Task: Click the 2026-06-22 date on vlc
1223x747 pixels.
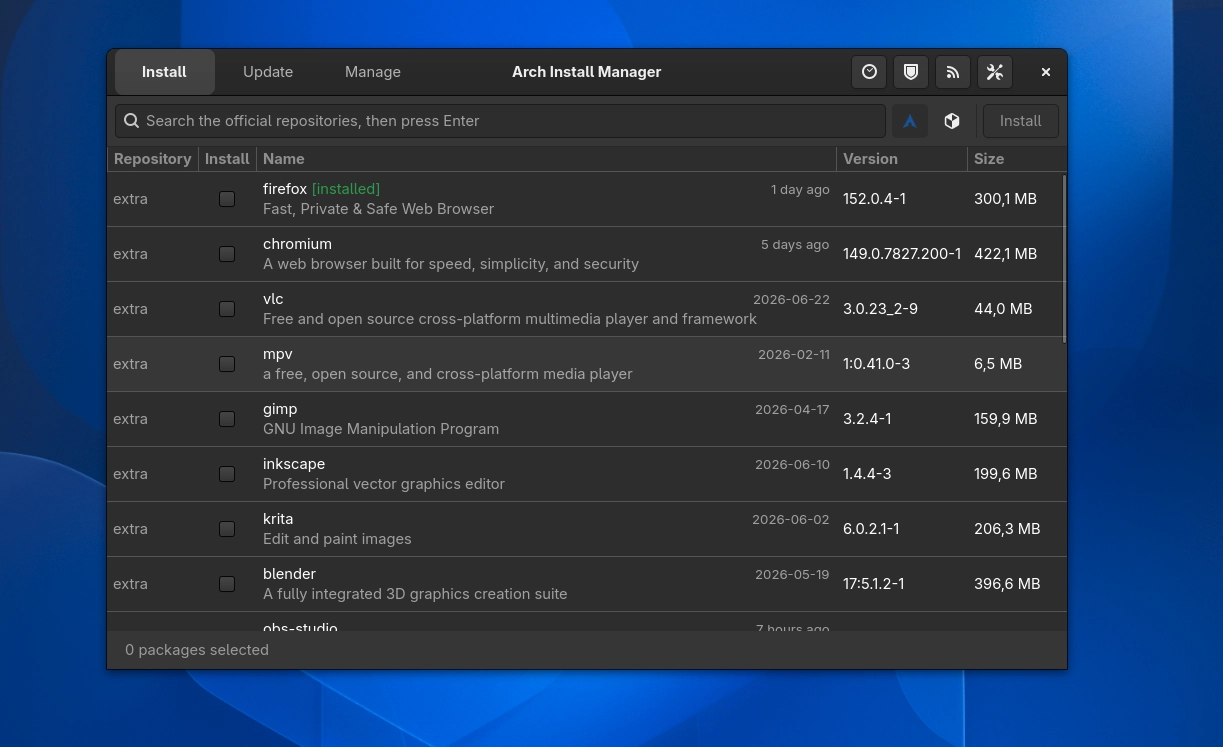Action: (791, 299)
